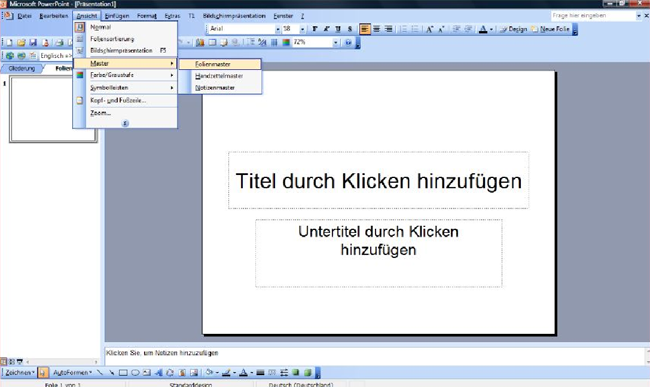The height and width of the screenshot is (387, 650).
Task: Choose Handzettelmaster from the submenu
Action: [220, 76]
